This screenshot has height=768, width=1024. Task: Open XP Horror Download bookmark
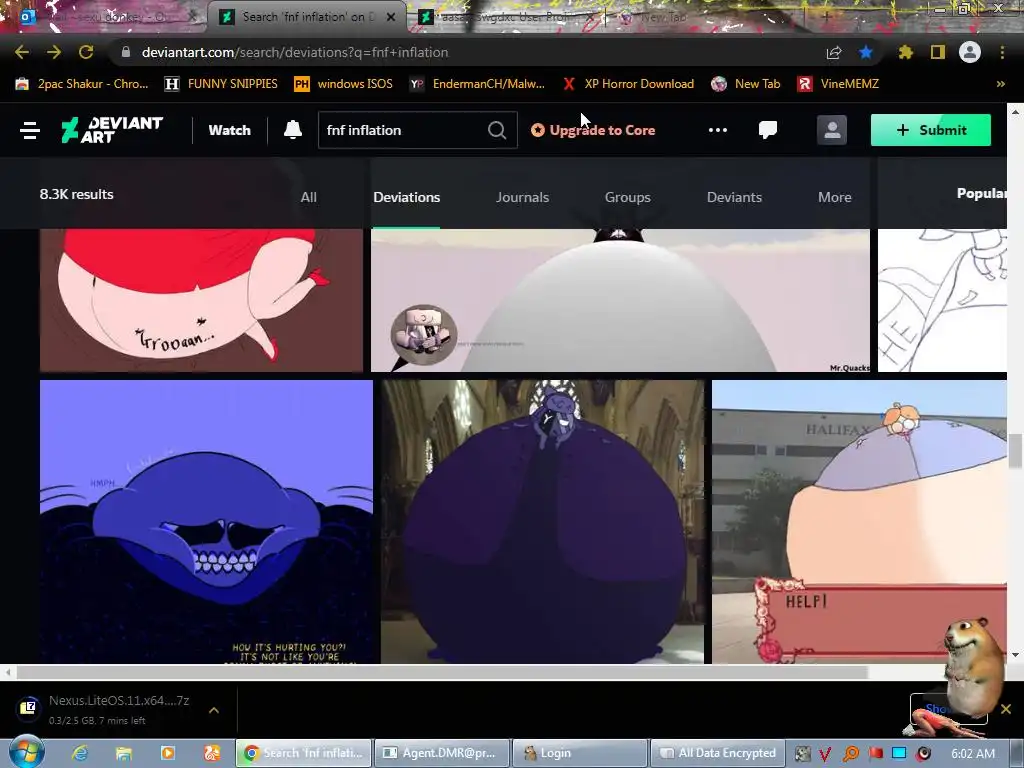point(628,84)
